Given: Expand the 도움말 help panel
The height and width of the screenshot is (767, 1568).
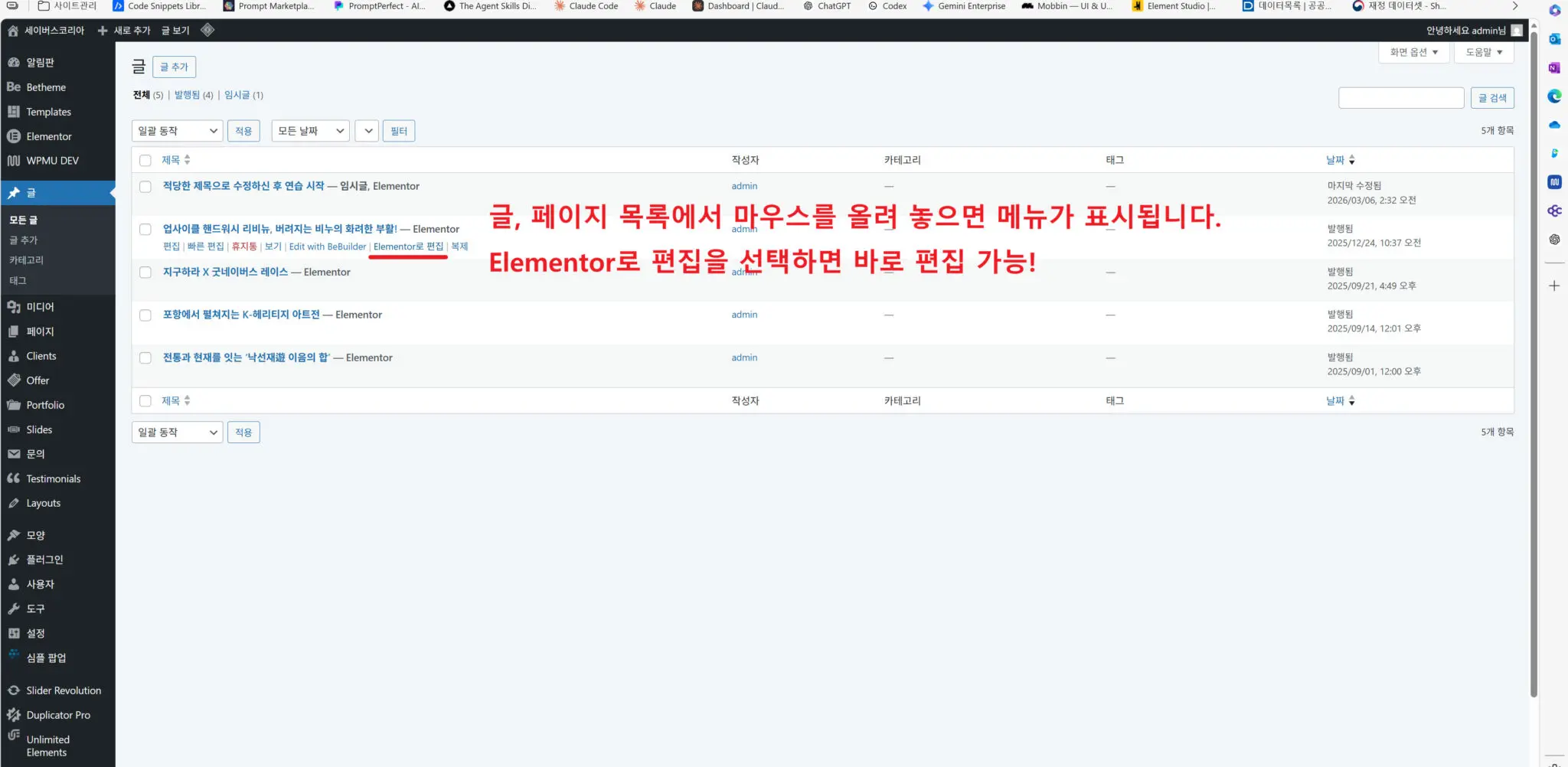Looking at the screenshot, I should pos(1484,52).
